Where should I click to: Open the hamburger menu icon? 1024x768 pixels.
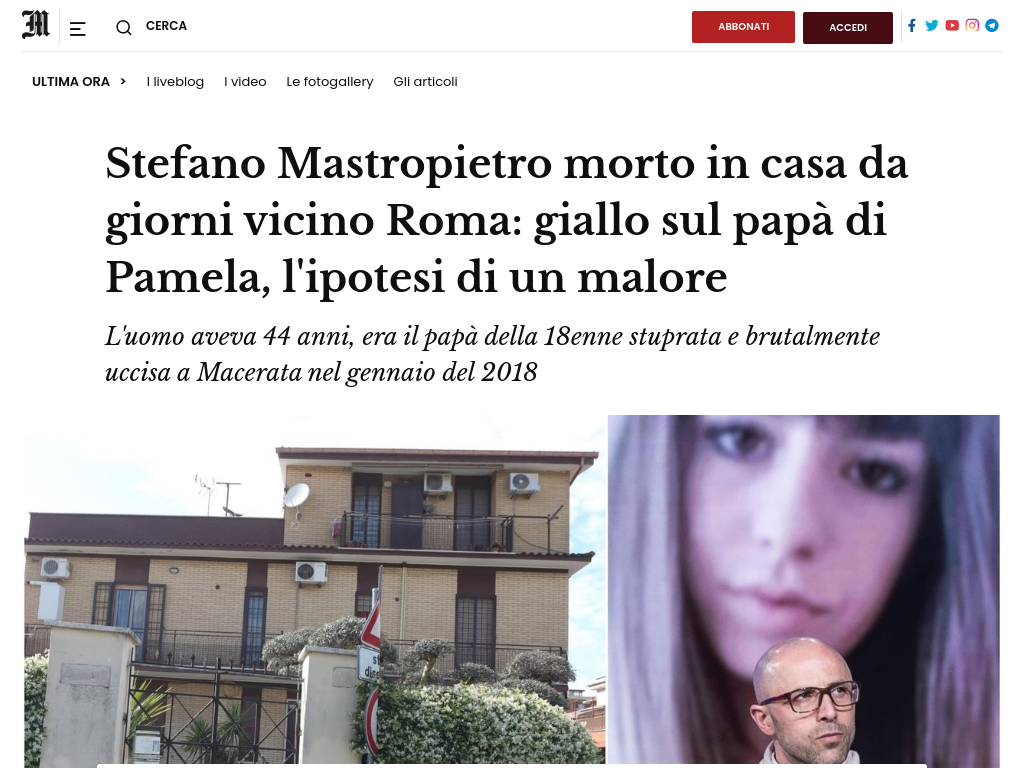(x=78, y=29)
